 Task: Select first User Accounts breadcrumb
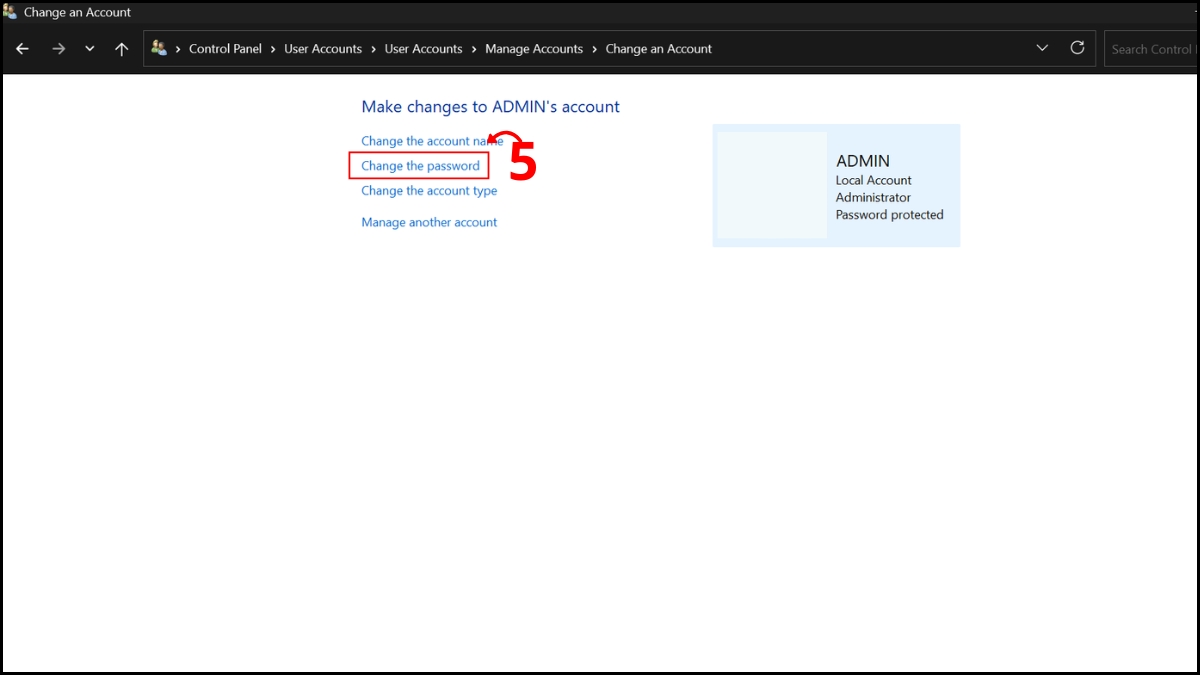point(323,49)
